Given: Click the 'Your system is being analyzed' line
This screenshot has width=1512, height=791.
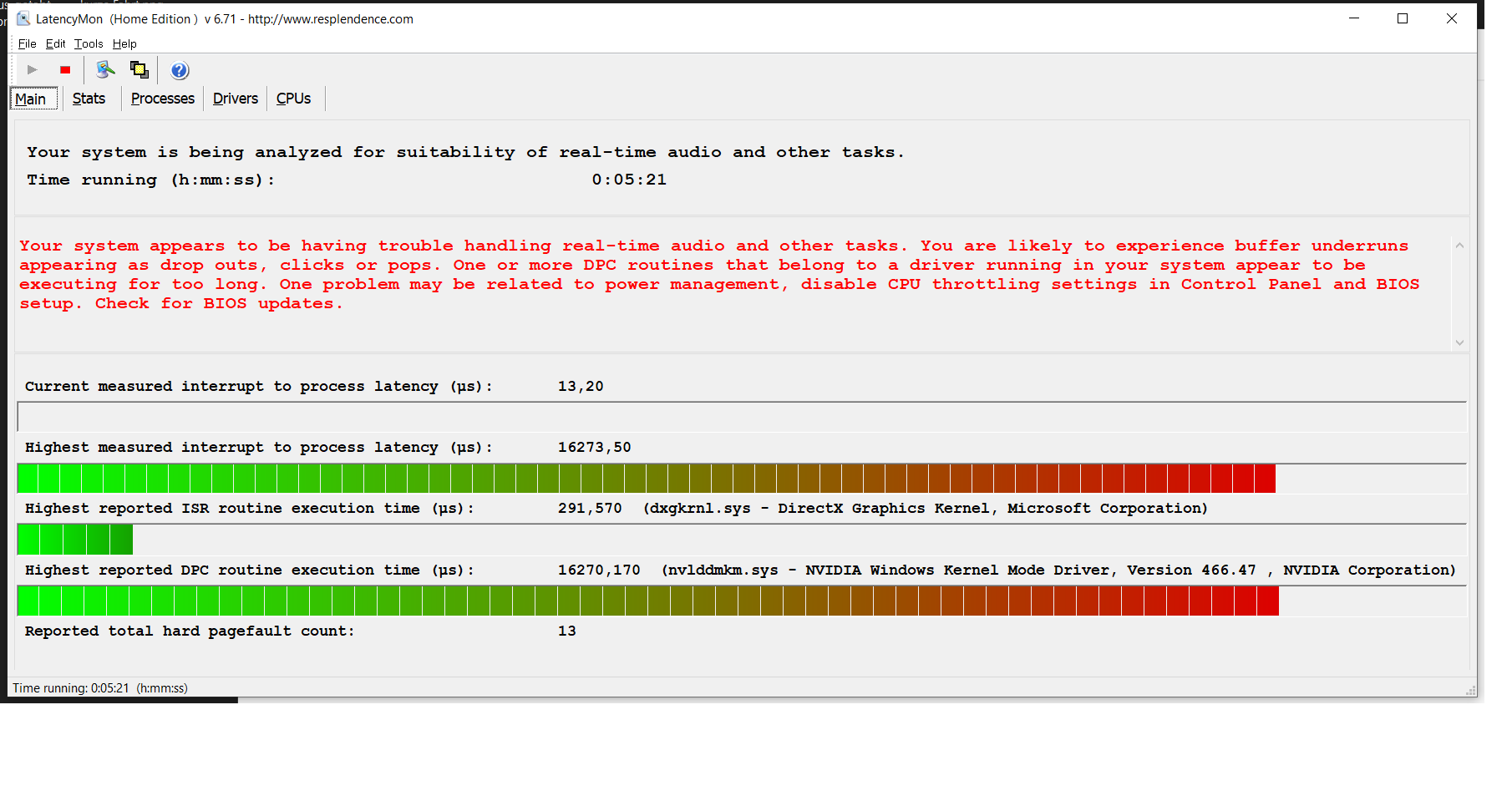Looking at the screenshot, I should coord(465,152).
